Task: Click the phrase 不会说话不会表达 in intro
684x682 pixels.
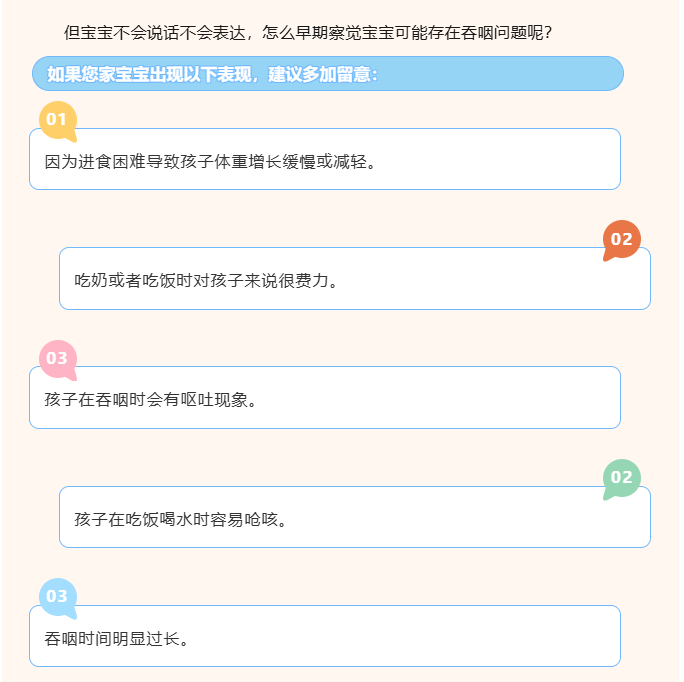Action: point(176,32)
